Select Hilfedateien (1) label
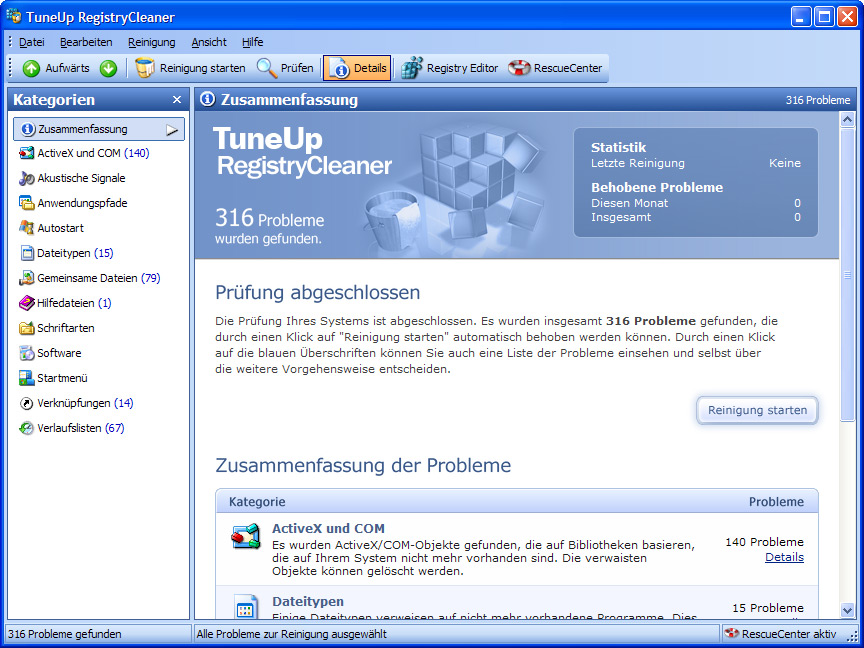Image resolution: width=864 pixels, height=648 pixels. tap(74, 303)
